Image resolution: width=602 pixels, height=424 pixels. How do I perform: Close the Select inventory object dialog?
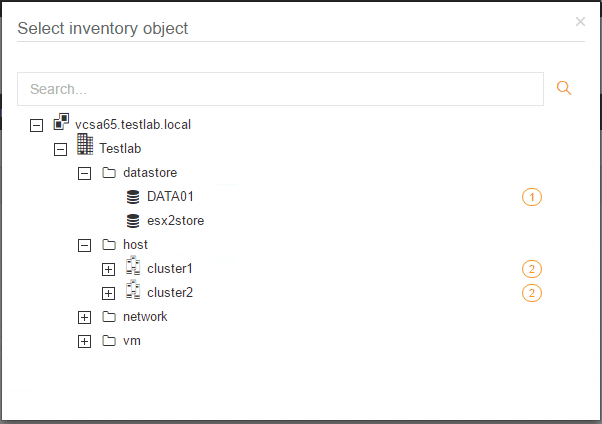click(x=580, y=21)
